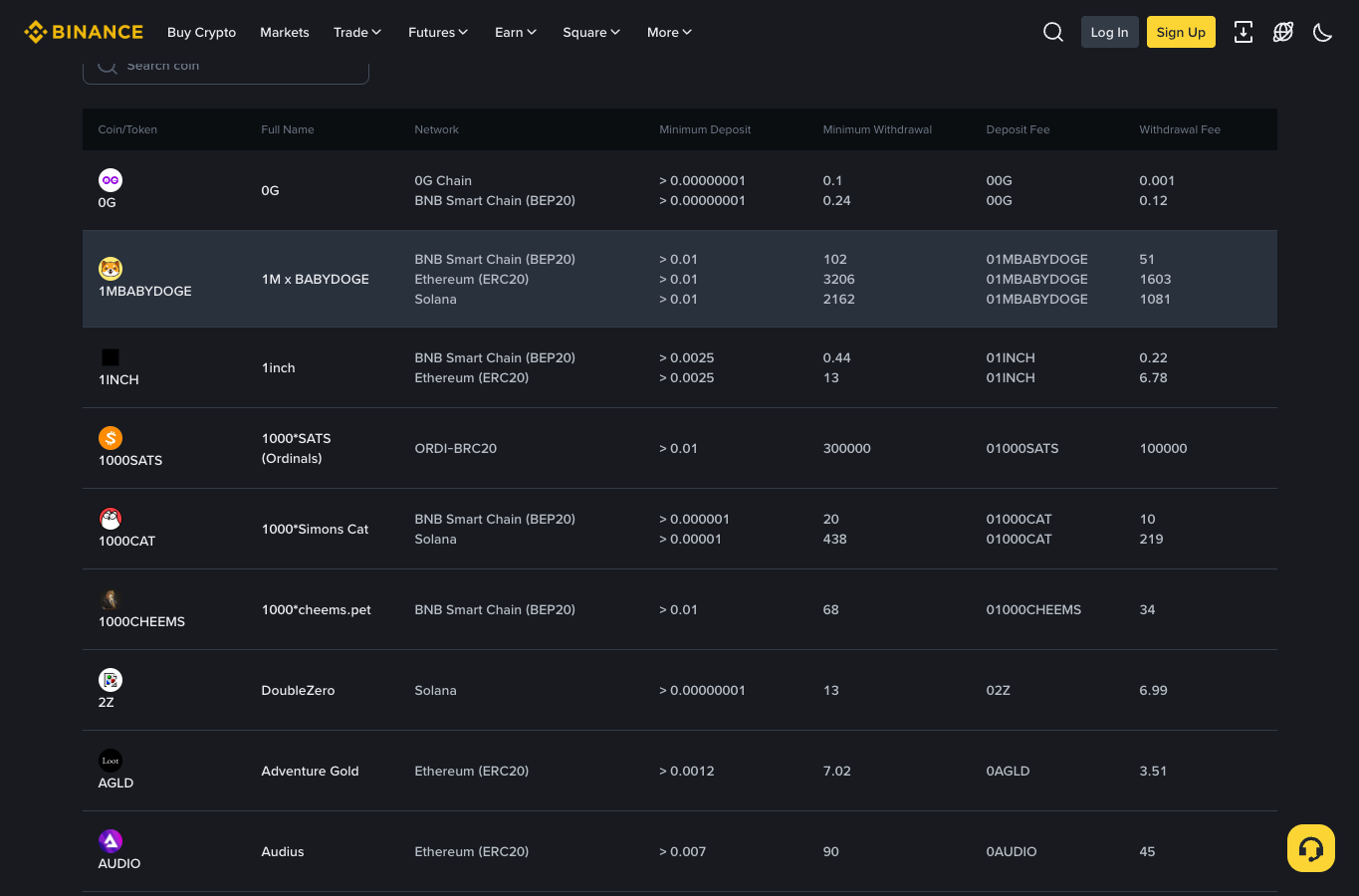This screenshot has height=896, width=1359.
Task: Click withdrawal fee 45 for AUDIO
Action: tap(1148, 851)
